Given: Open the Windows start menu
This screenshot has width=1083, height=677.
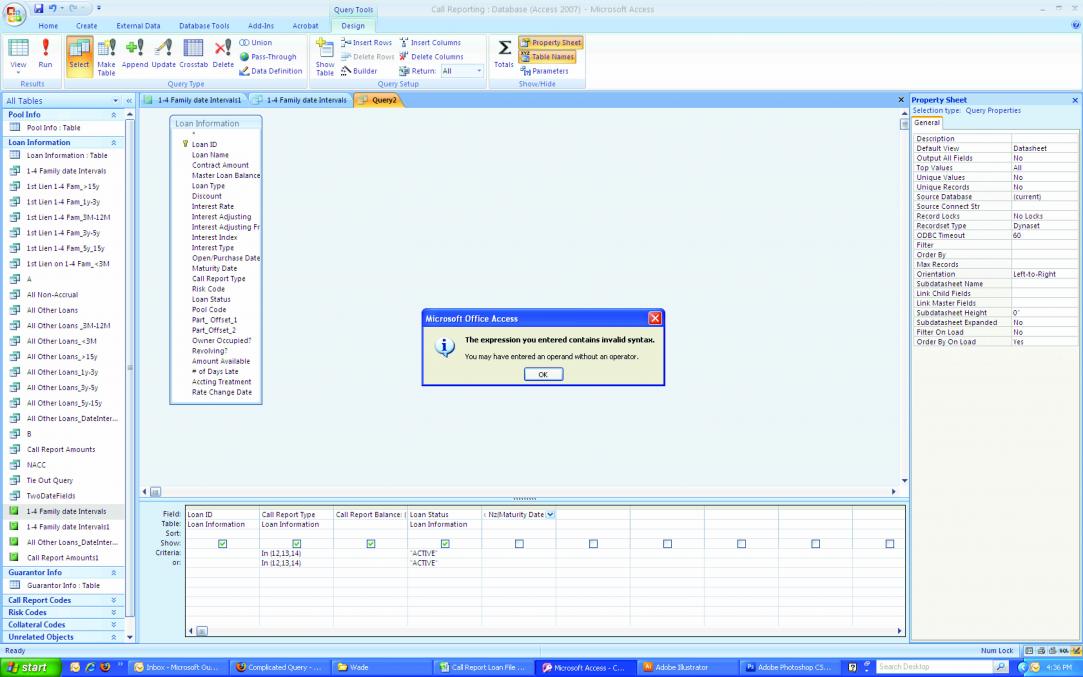Looking at the screenshot, I should tap(28, 667).
